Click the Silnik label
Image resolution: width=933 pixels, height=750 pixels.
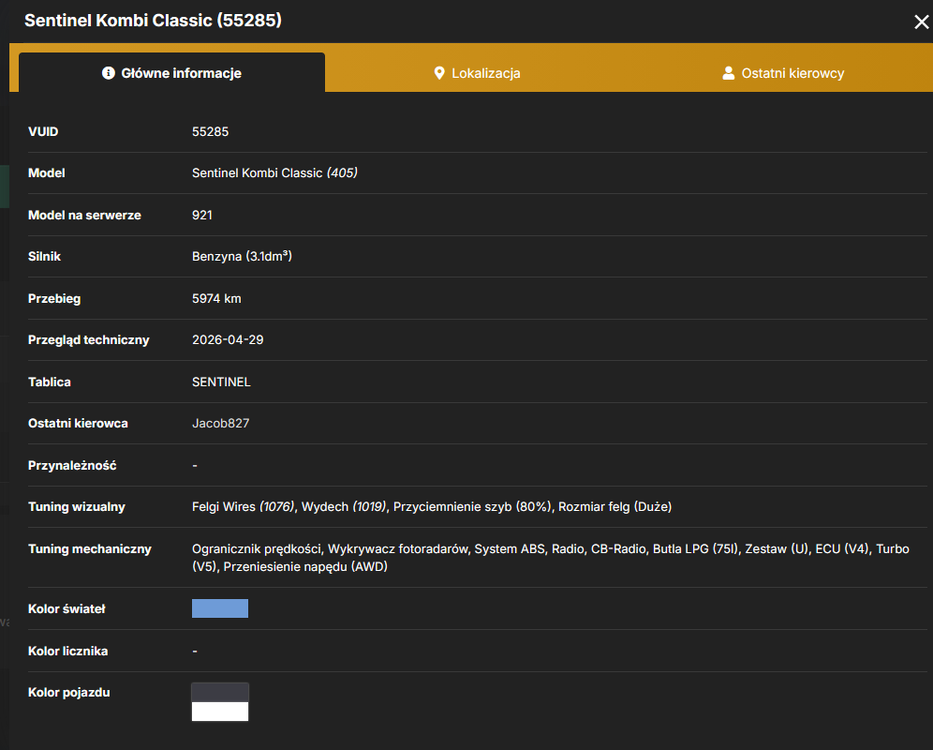click(44, 256)
